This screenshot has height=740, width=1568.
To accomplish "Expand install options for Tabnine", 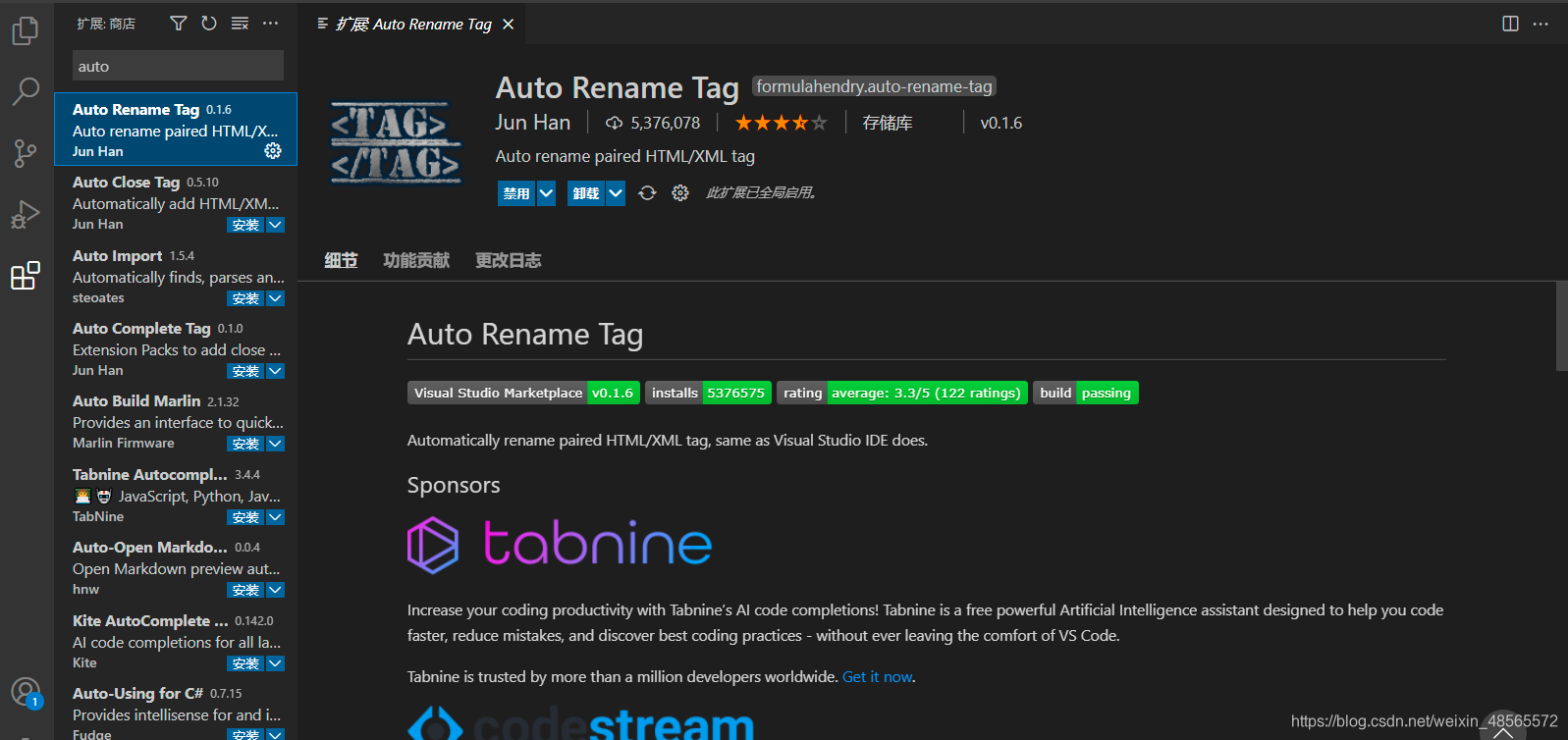I will [x=275, y=517].
